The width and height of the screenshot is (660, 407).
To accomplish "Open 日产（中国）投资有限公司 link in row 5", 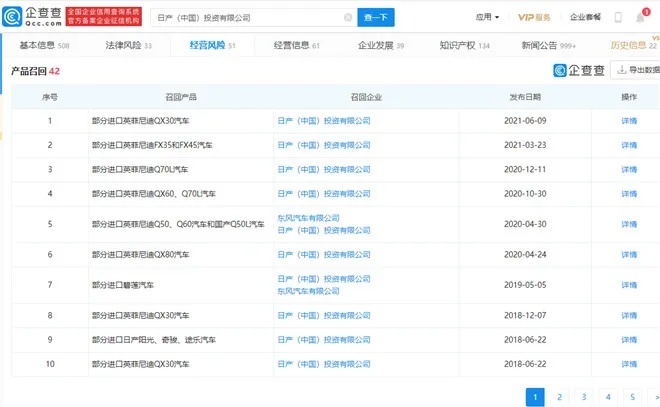I will pyautogui.click(x=324, y=230).
